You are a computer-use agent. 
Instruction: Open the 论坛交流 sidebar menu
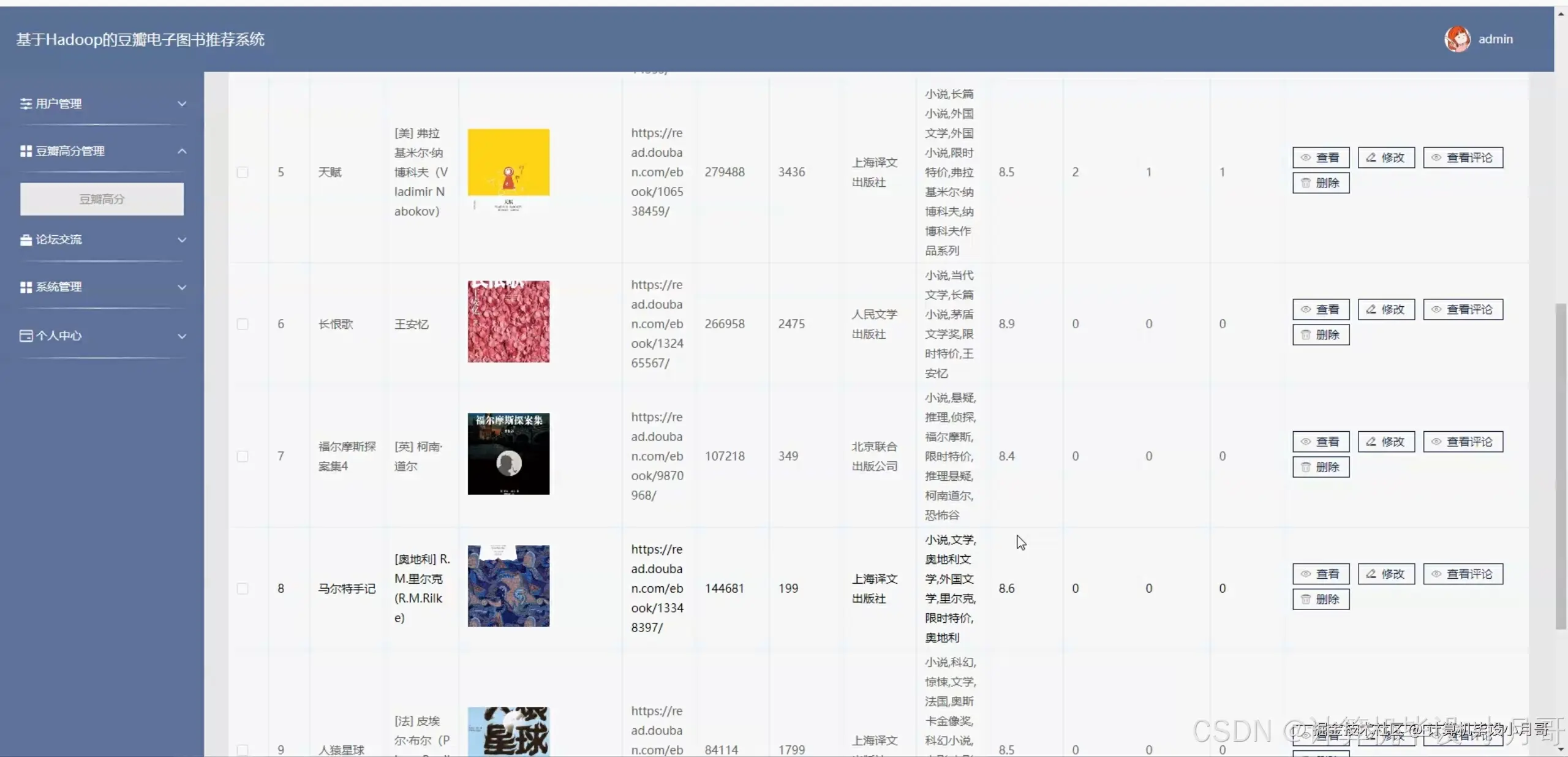[59, 239]
